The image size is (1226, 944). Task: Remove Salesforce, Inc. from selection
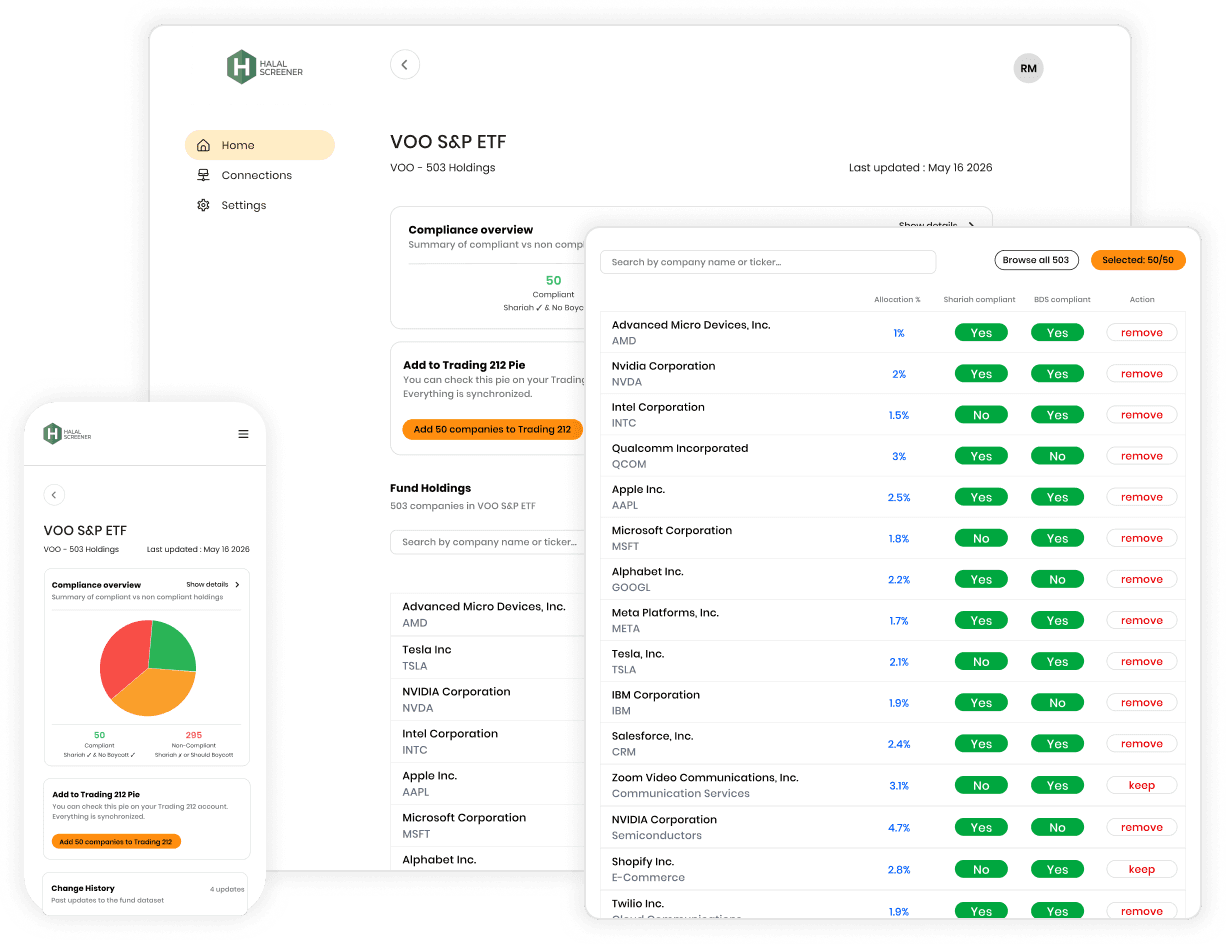tap(1141, 744)
